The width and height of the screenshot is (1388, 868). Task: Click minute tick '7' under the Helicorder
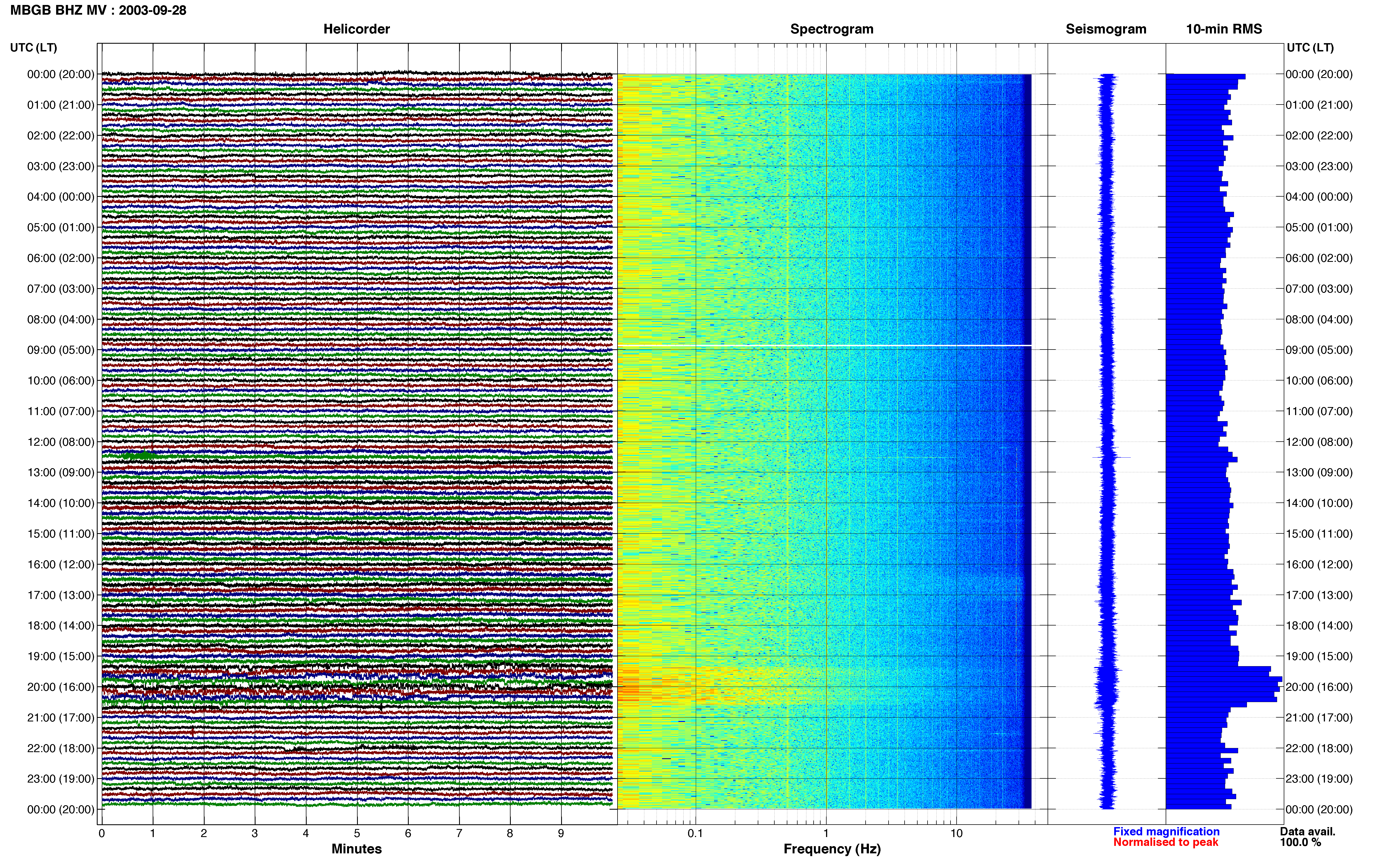[459, 833]
